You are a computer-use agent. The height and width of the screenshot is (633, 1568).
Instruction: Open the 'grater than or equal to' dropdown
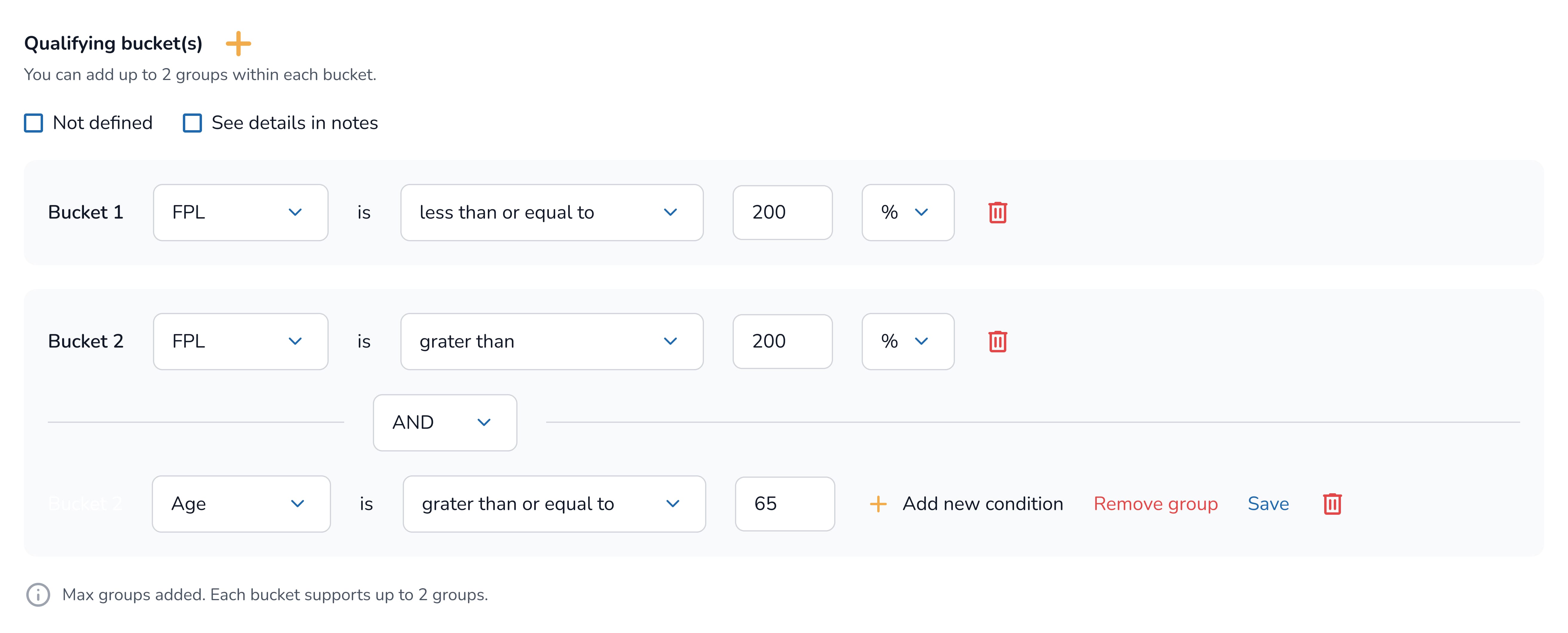tap(554, 503)
